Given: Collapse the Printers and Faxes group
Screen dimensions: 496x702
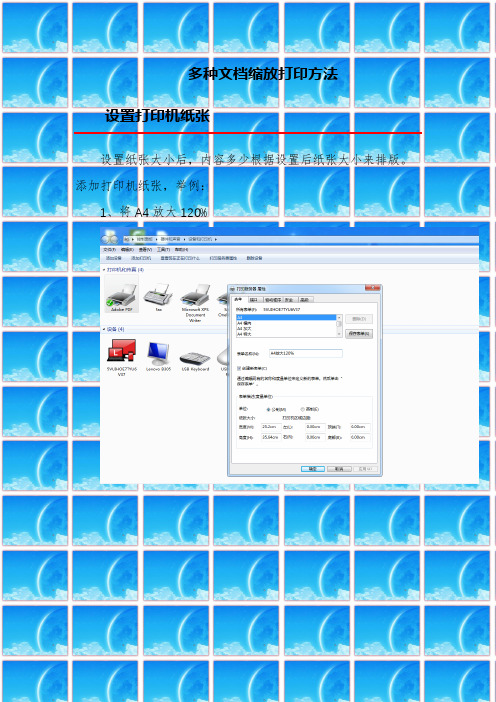Looking at the screenshot, I should click(x=104, y=270).
